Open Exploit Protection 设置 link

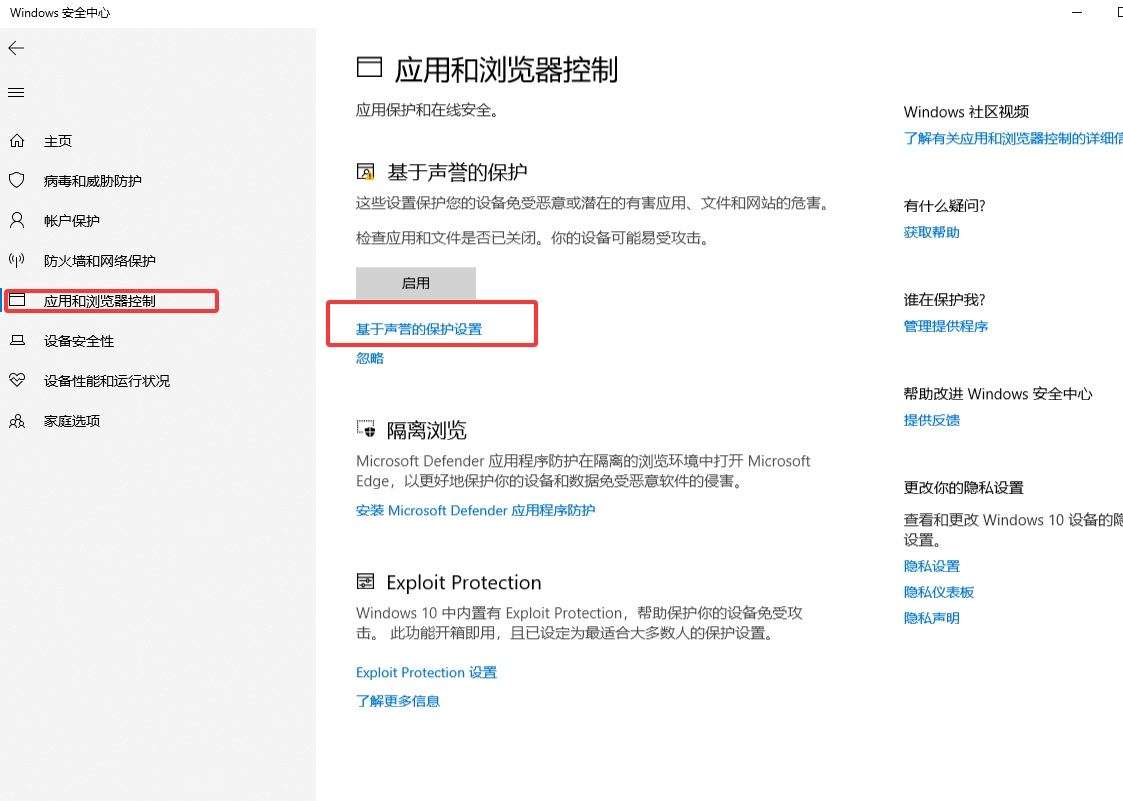426,673
